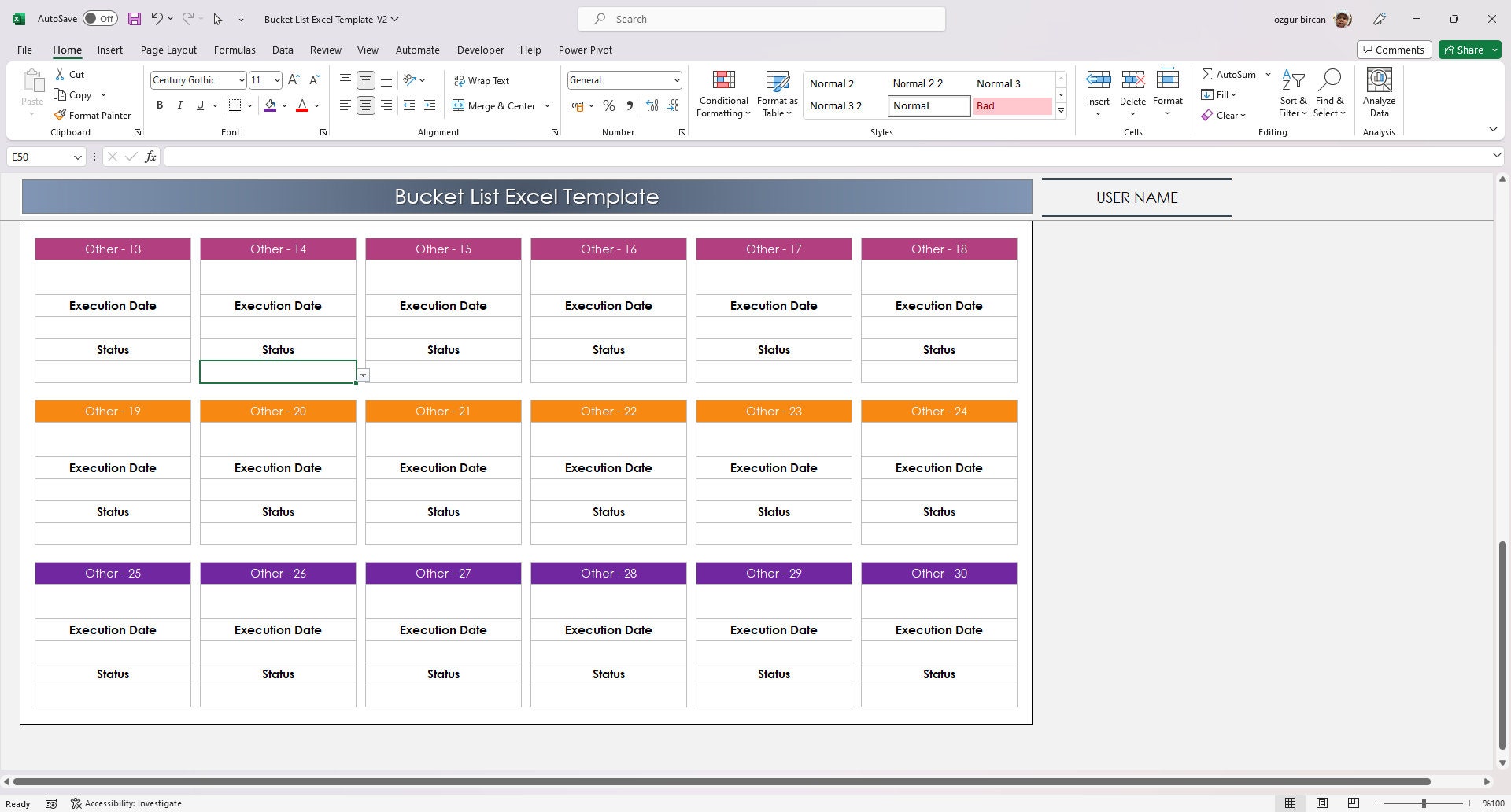Open Conditional Formatting options
This screenshot has height=812, width=1511.
point(722,93)
